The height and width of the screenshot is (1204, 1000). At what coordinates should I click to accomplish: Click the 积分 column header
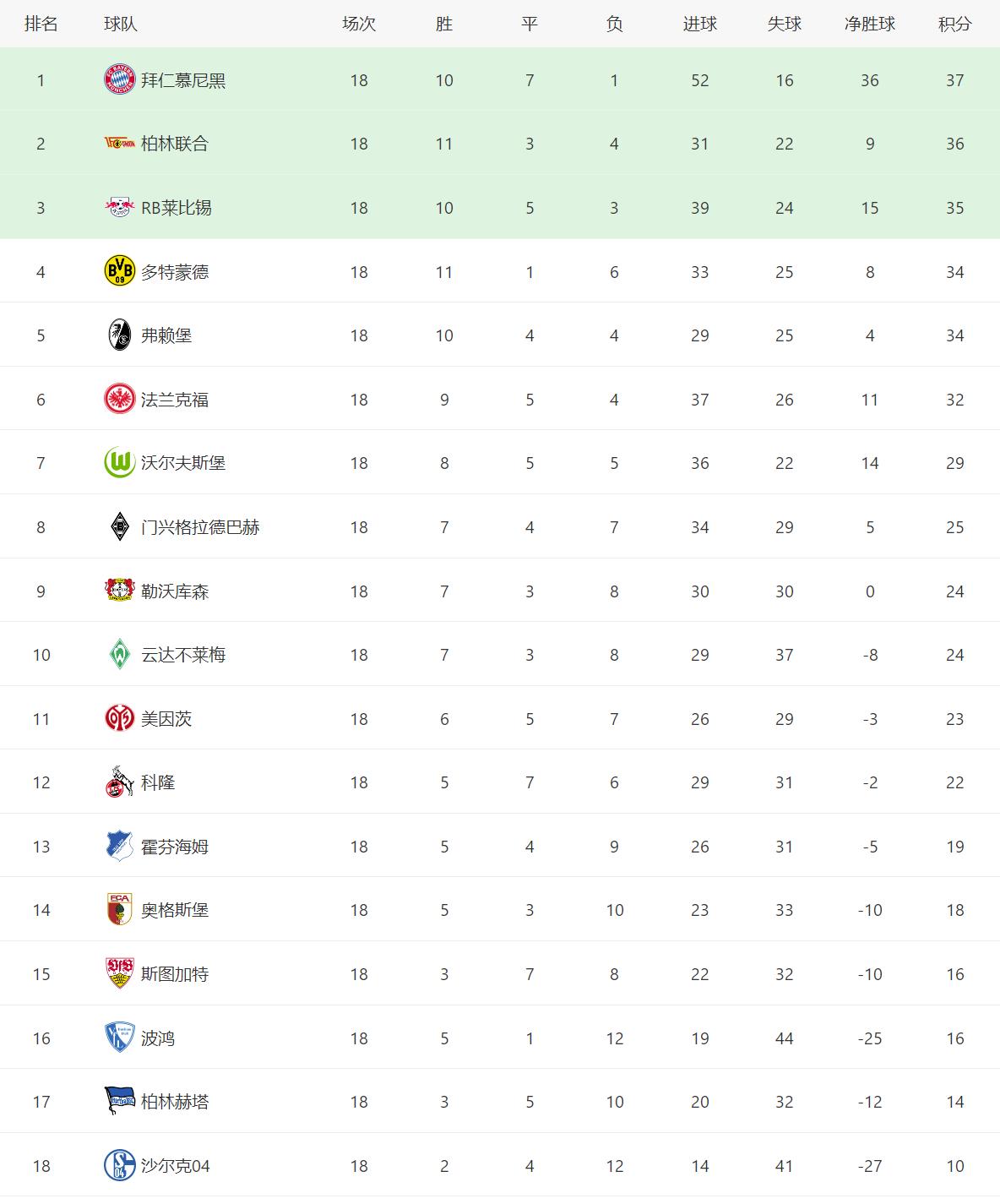(954, 24)
